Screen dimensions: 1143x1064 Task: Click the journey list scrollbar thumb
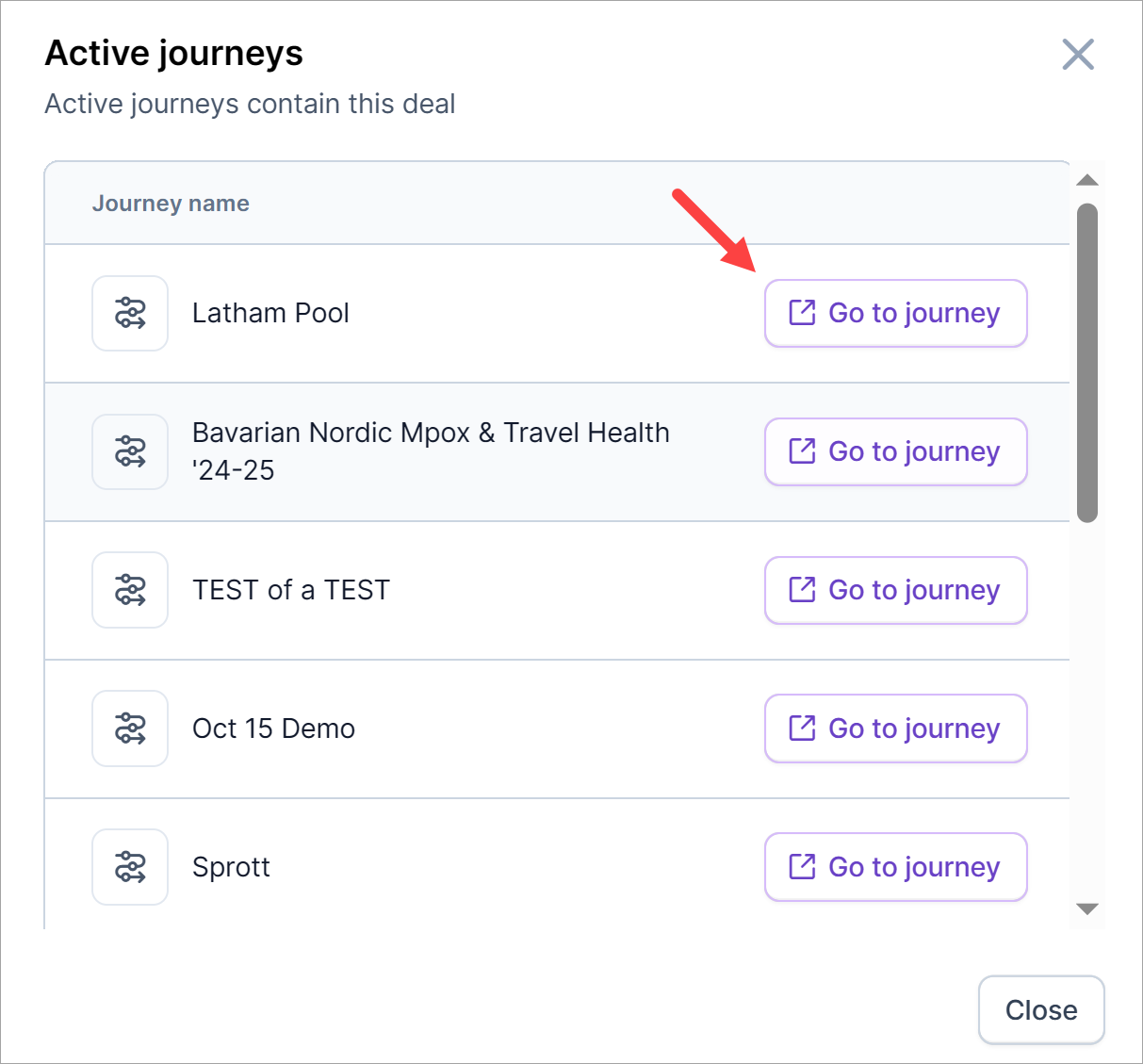(1087, 363)
